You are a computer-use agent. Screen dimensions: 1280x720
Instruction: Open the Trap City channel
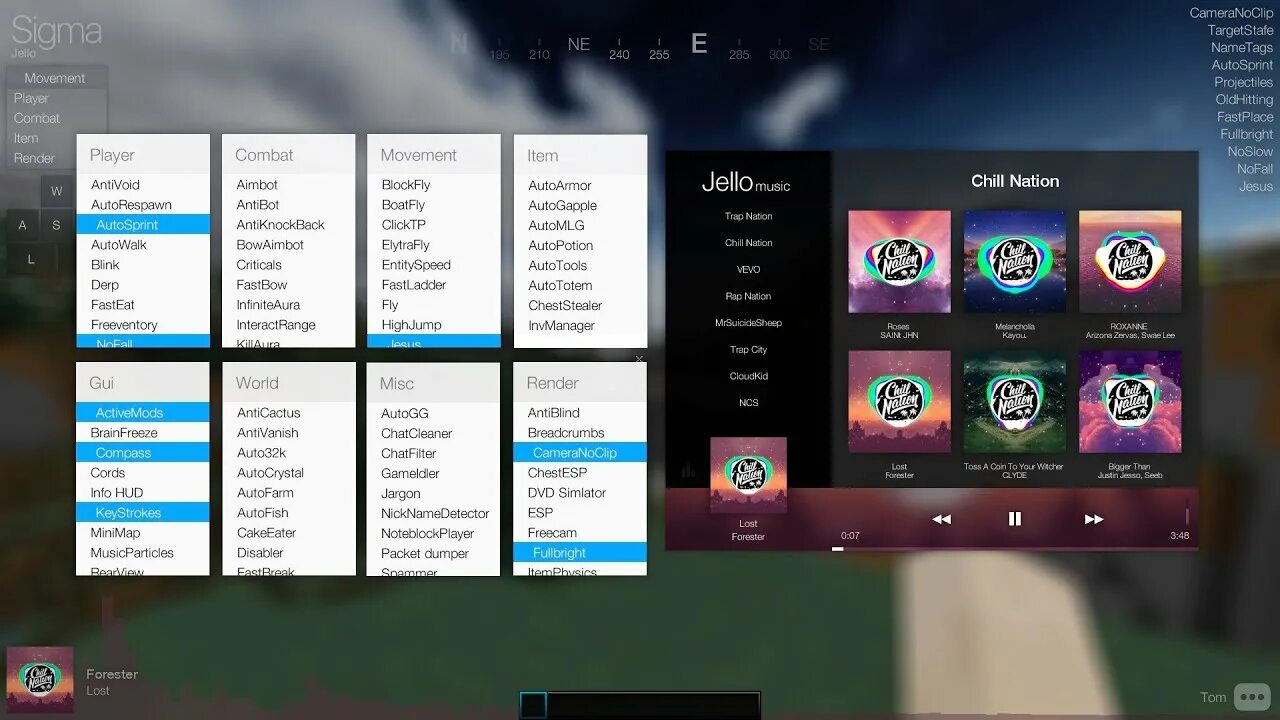coord(749,350)
